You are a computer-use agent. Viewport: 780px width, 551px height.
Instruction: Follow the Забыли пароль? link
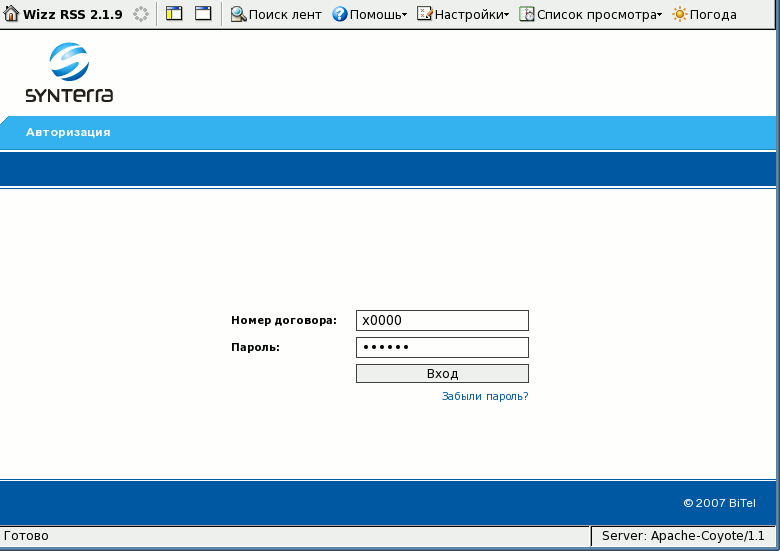pos(485,396)
